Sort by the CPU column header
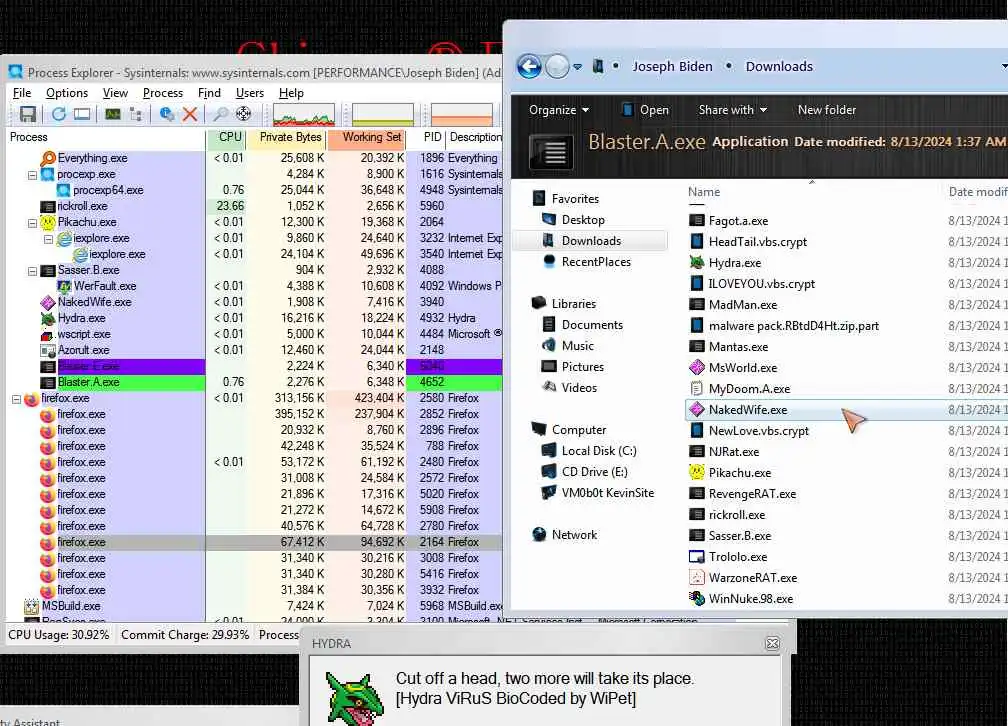The height and width of the screenshot is (726, 1008). coord(227,137)
